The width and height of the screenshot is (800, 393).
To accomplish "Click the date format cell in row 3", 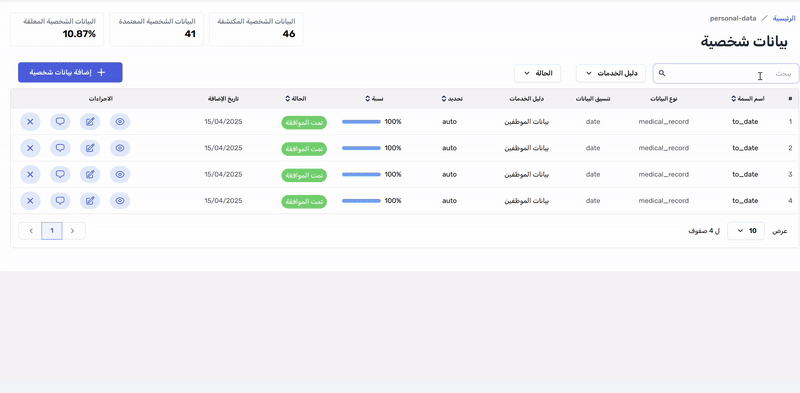I will [593, 175].
